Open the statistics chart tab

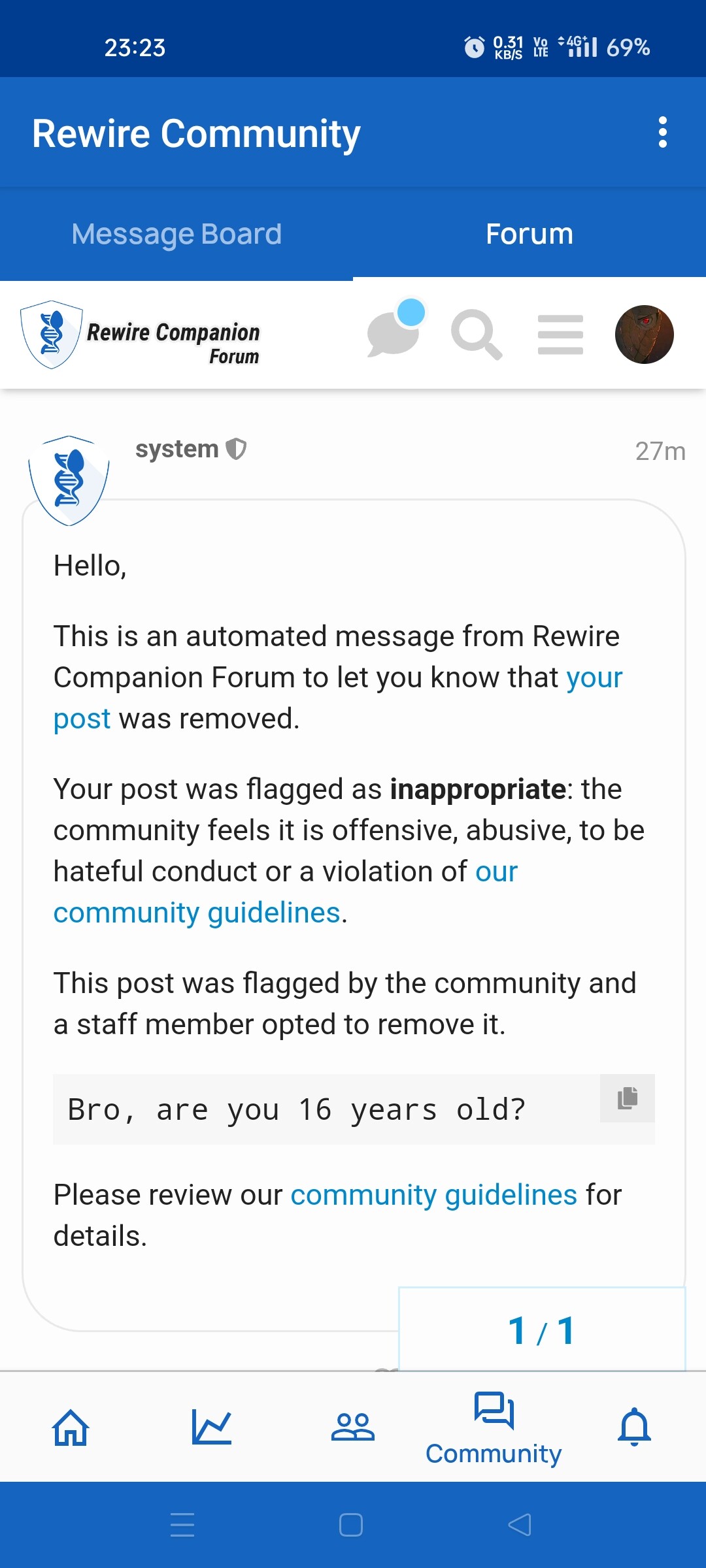click(x=212, y=1427)
